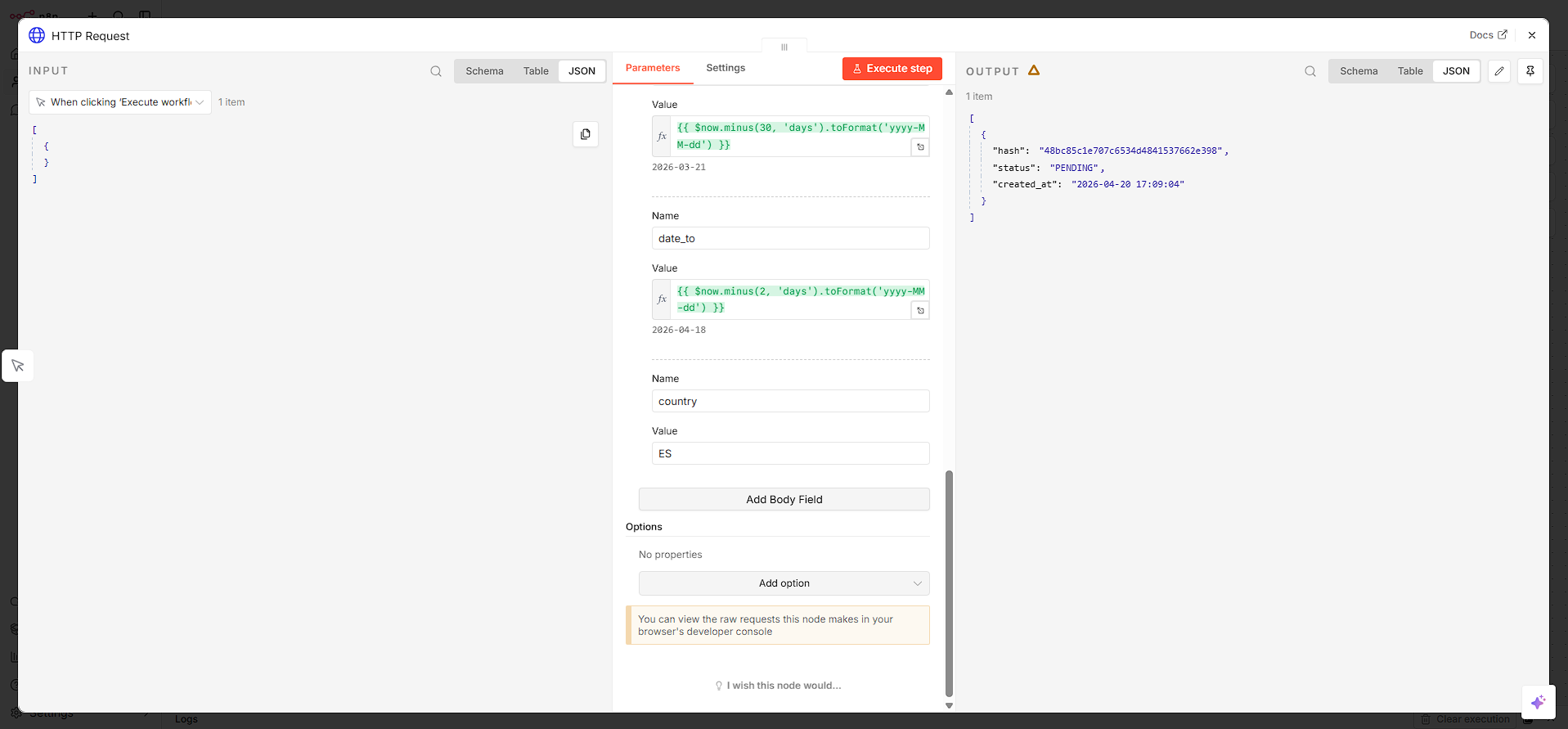Switch input view to Table
Viewport: 1568px width, 729px height.
(536, 71)
